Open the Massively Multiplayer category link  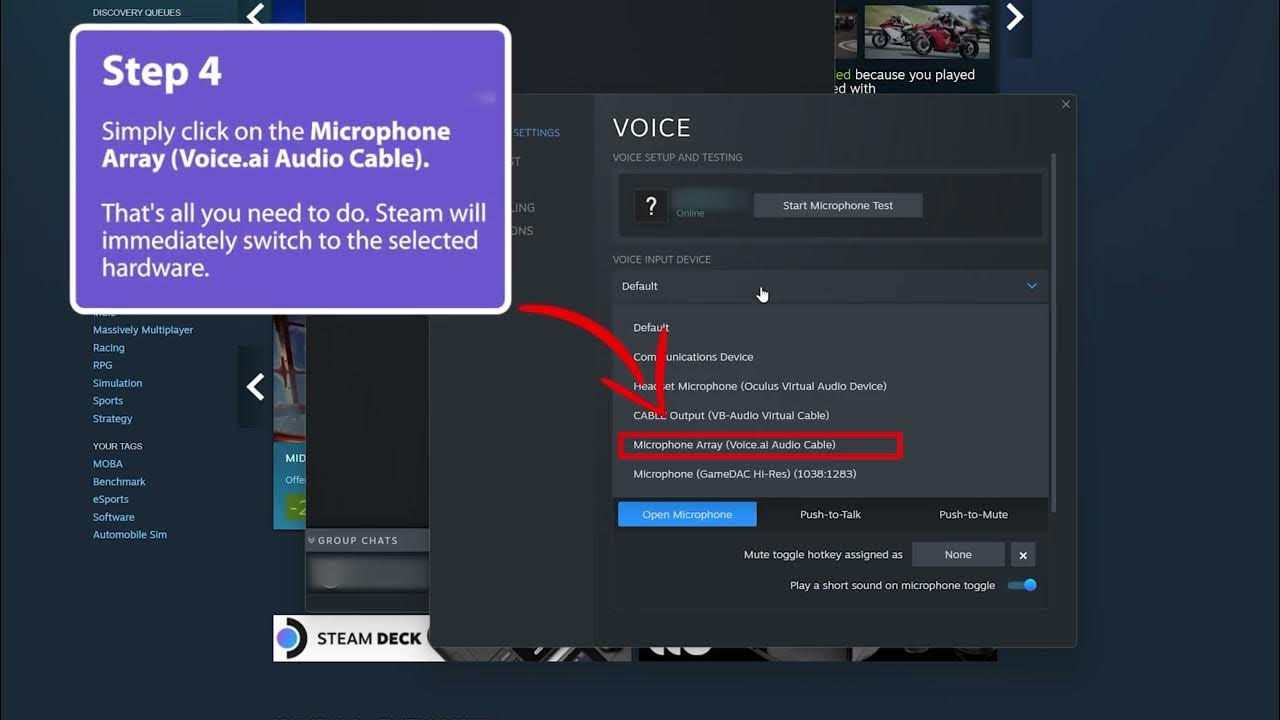[143, 330]
